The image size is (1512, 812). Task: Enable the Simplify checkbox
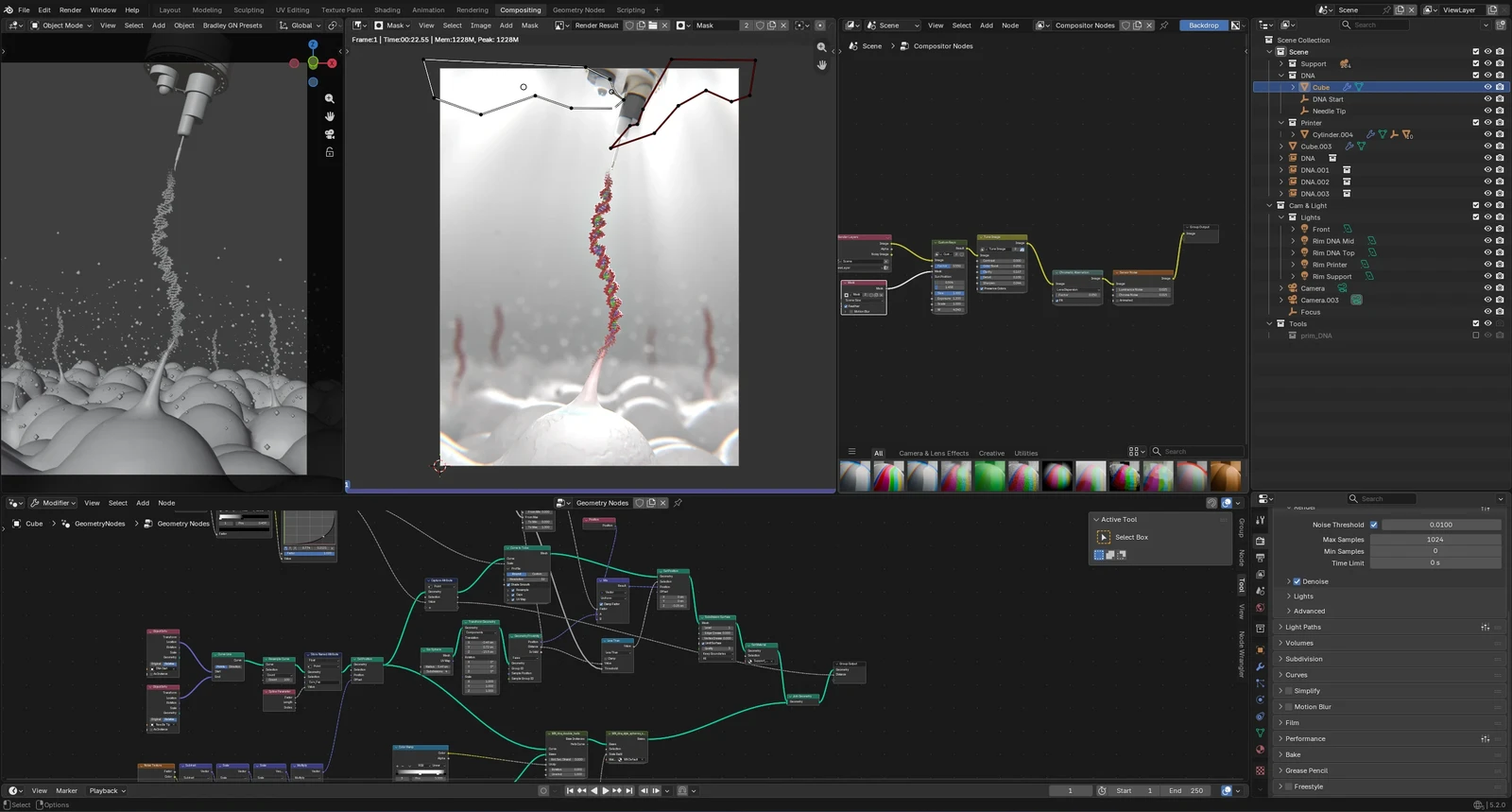coord(1289,691)
